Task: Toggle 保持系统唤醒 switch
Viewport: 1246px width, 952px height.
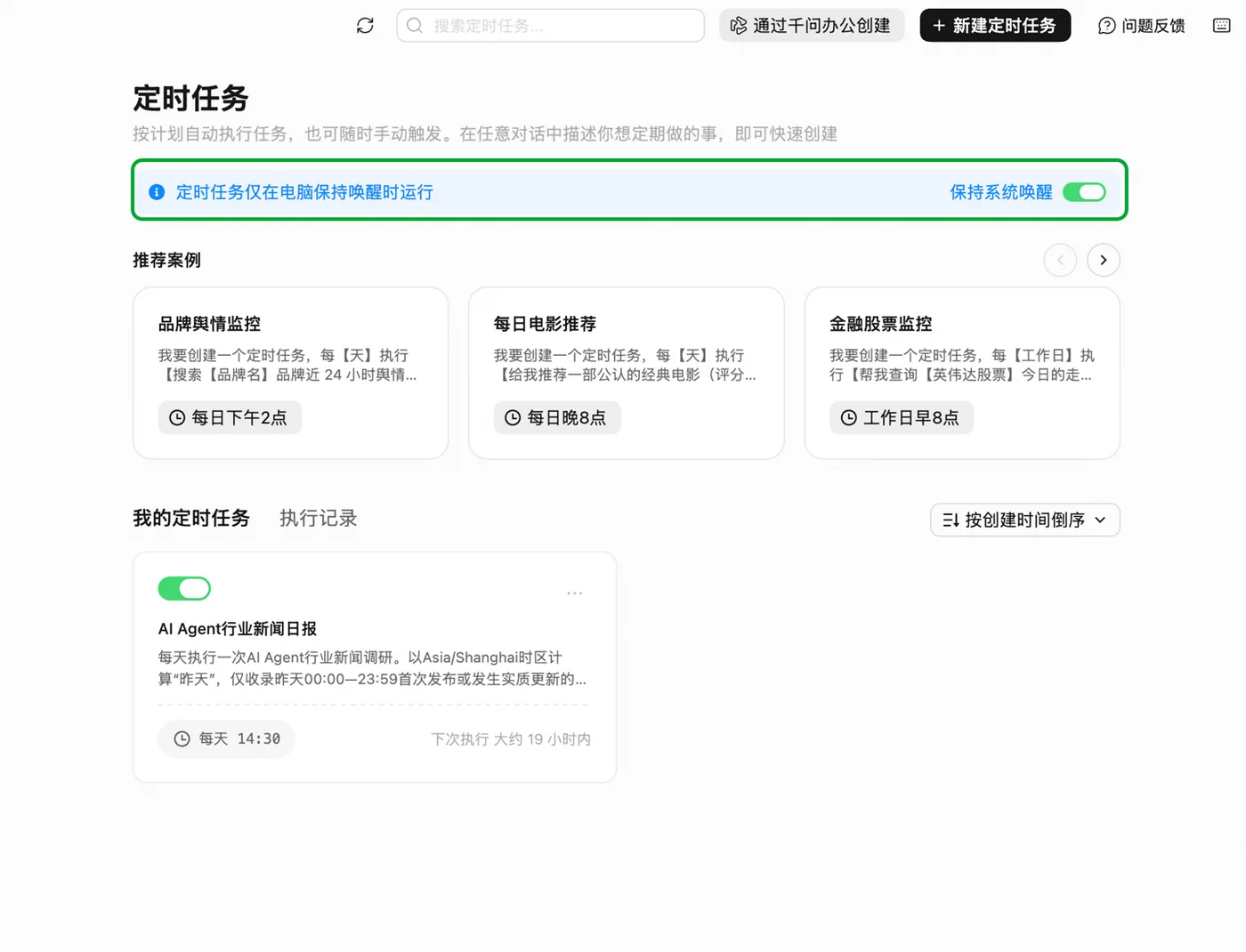Action: pyautogui.click(x=1084, y=192)
